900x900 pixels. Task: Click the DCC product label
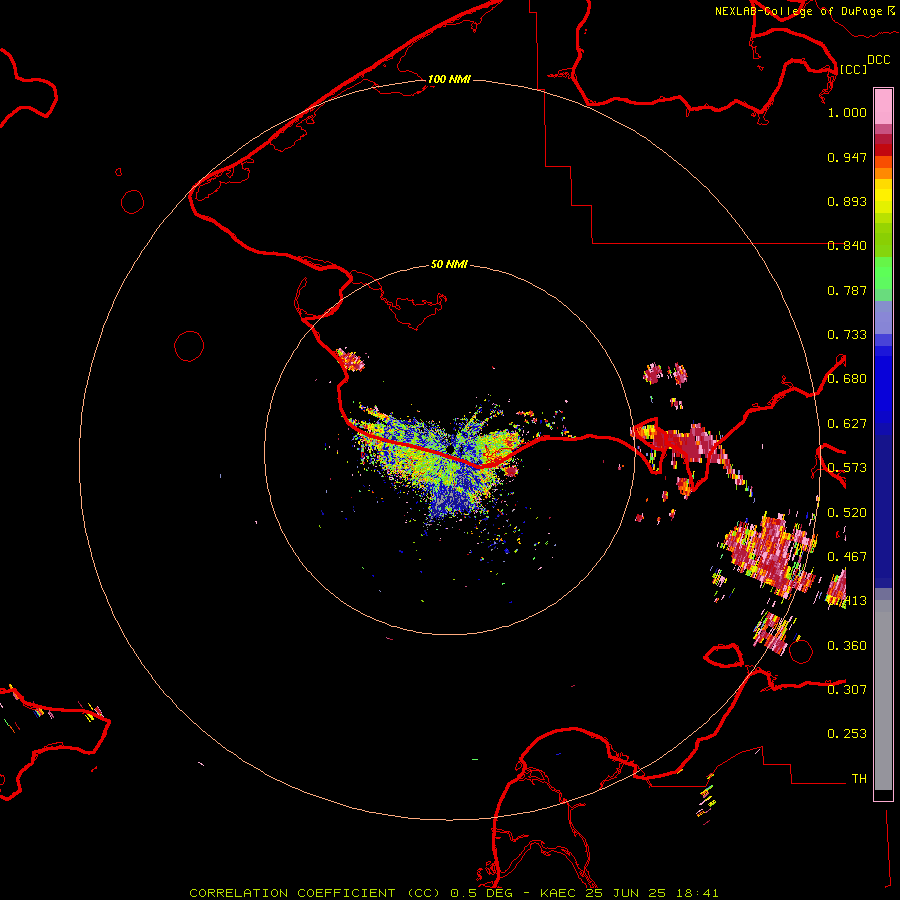click(x=879, y=60)
